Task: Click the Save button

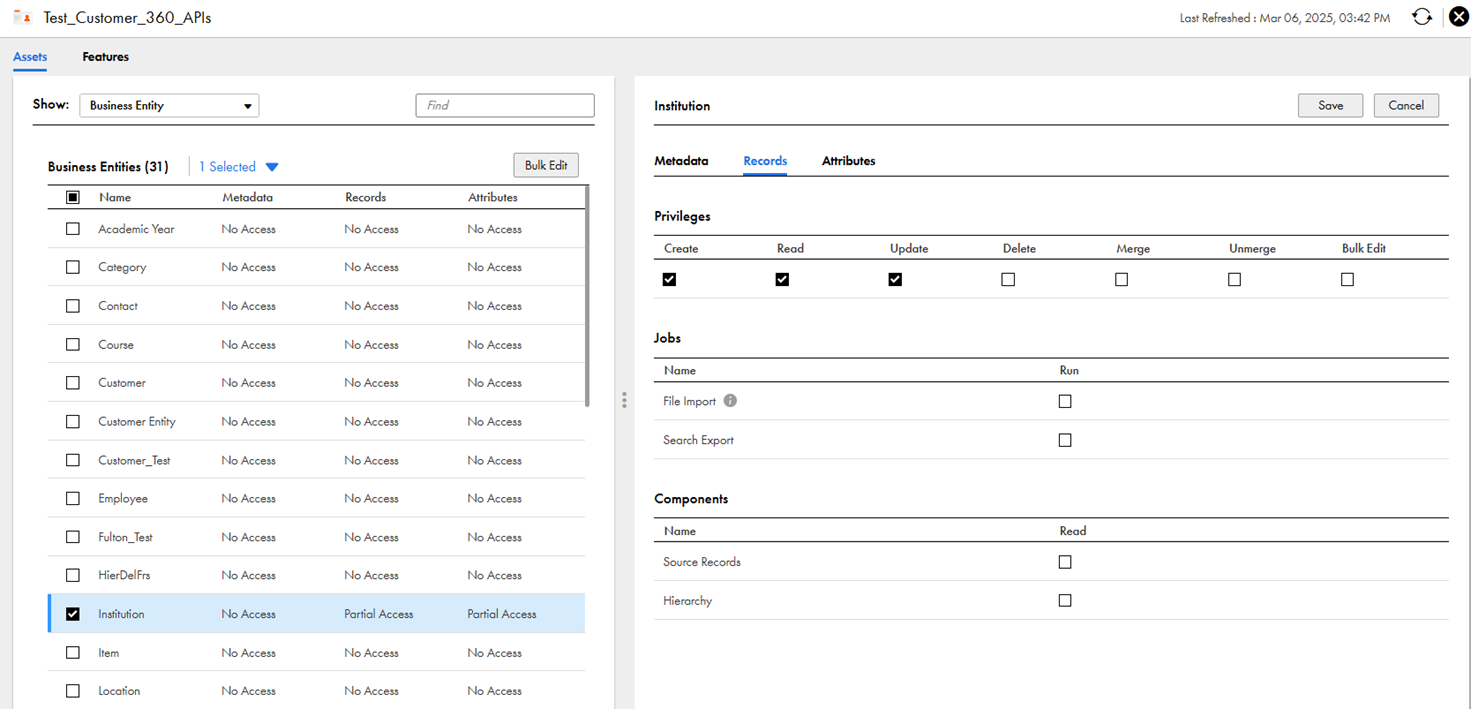Action: (x=1330, y=105)
